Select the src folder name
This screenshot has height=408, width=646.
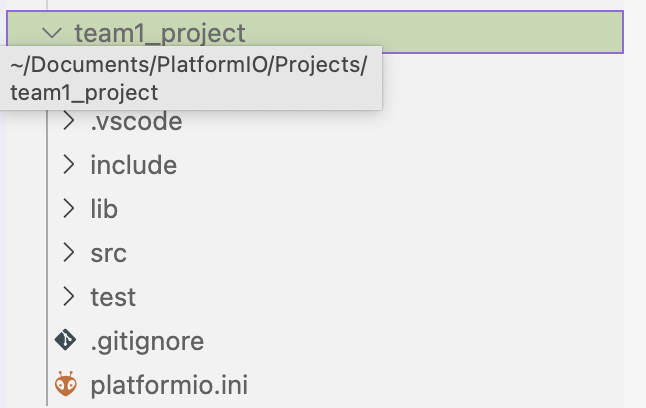(109, 253)
